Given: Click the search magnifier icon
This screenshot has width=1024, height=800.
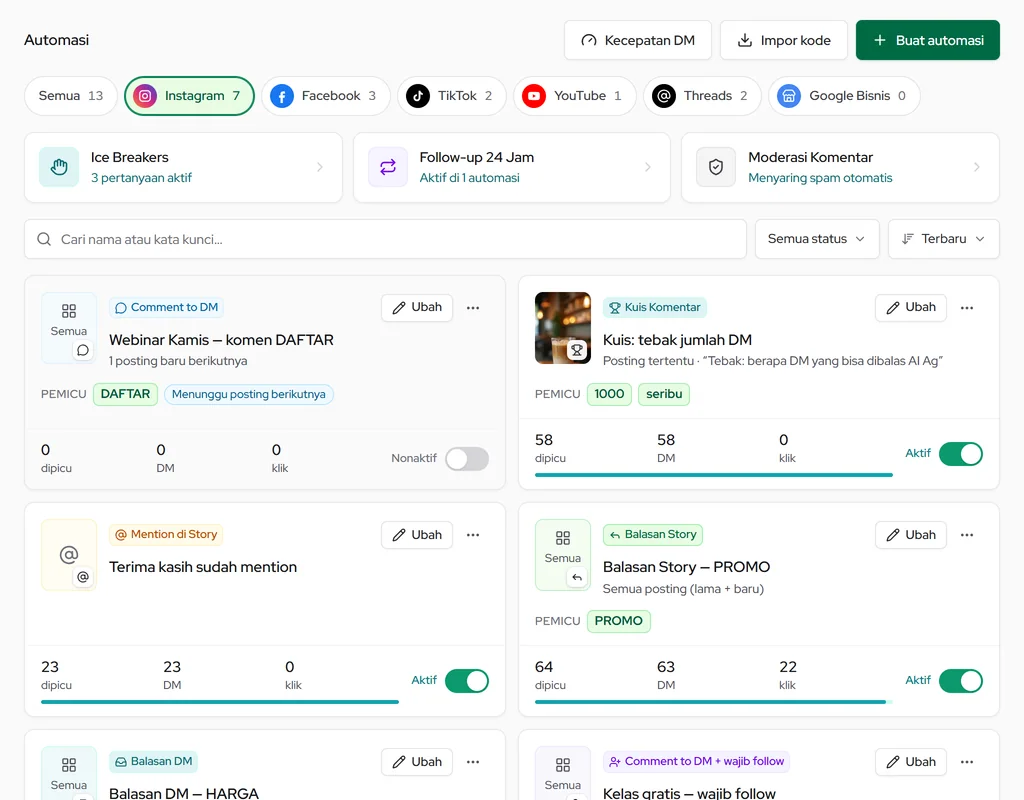Looking at the screenshot, I should point(44,239).
